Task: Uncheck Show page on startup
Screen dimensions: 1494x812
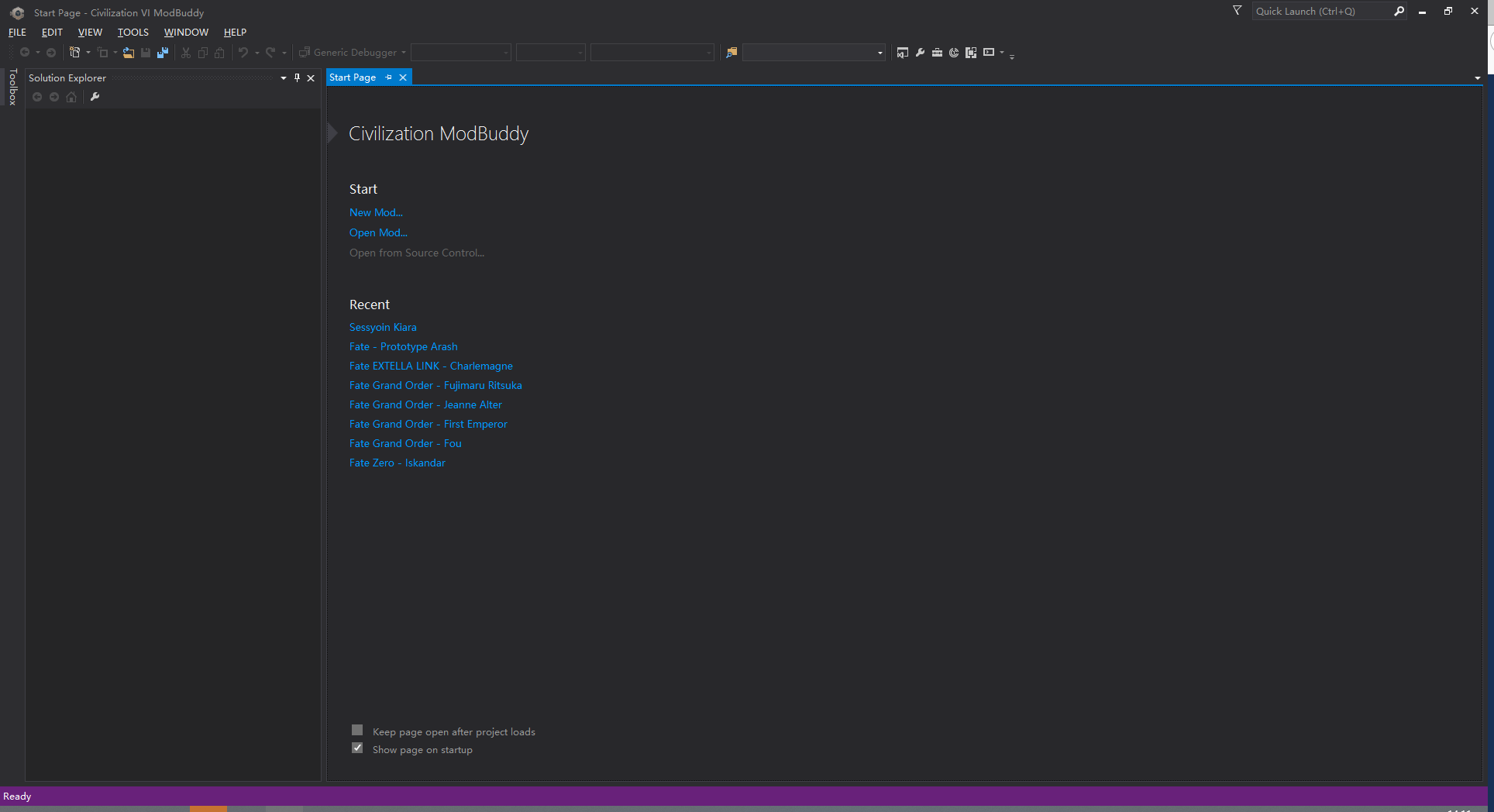Action: point(357,748)
